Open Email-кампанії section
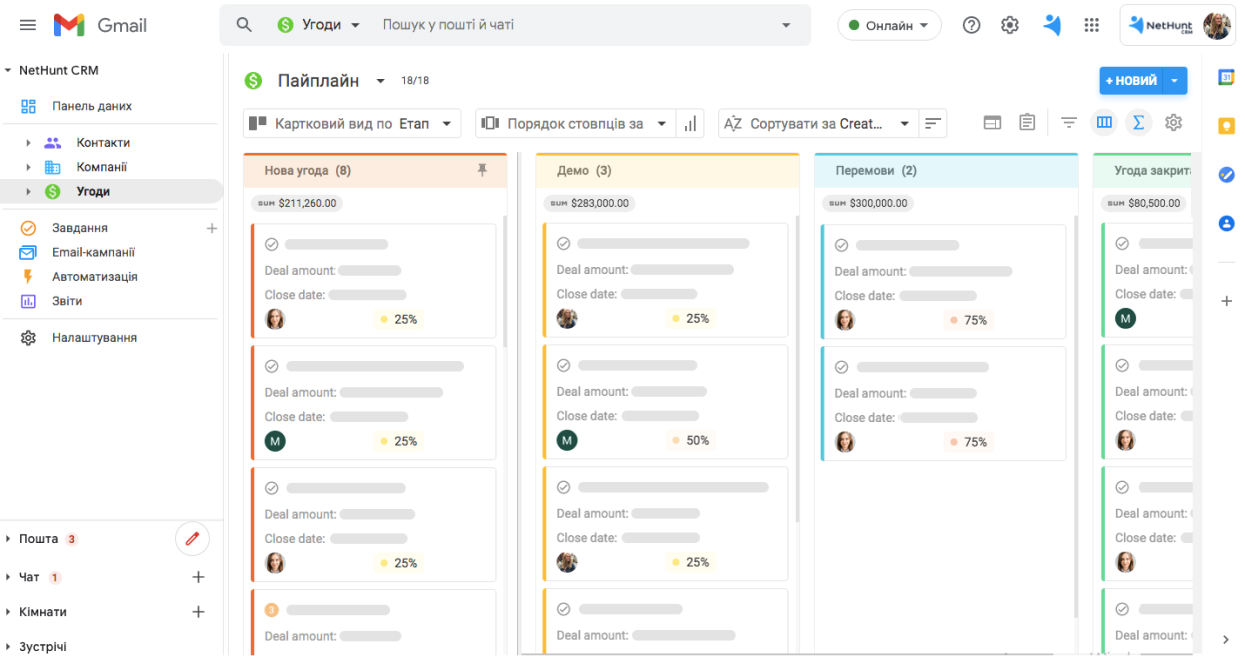Viewport: 1245px width, 656px height. tap(93, 252)
